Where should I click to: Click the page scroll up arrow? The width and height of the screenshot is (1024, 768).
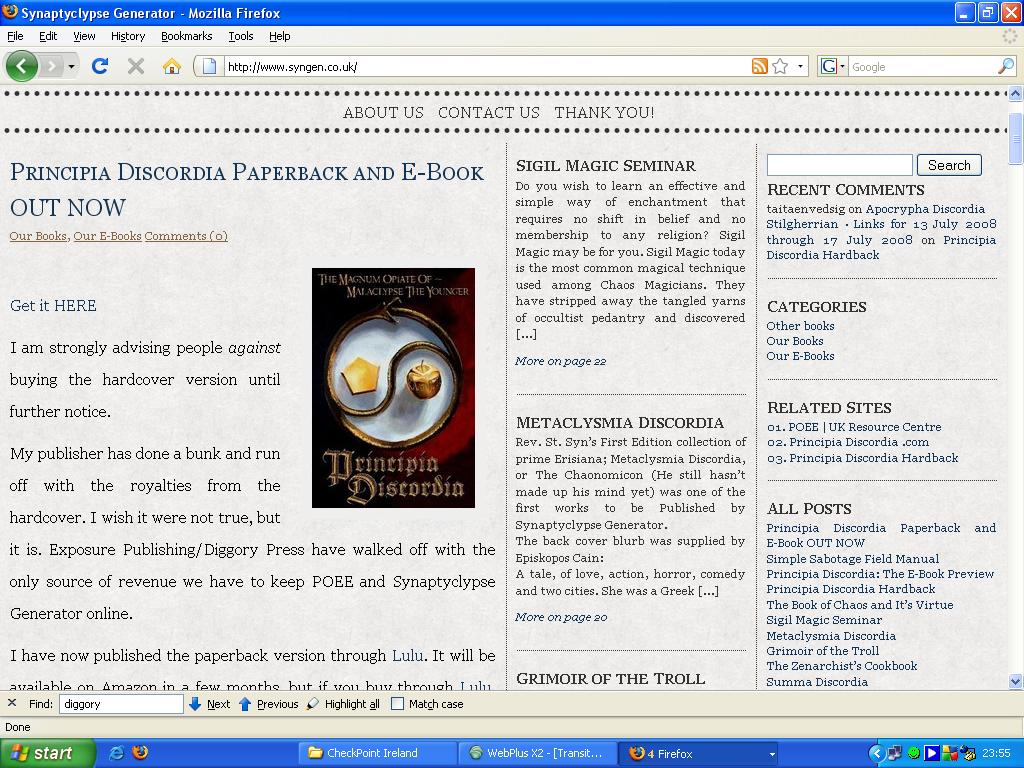(1016, 94)
